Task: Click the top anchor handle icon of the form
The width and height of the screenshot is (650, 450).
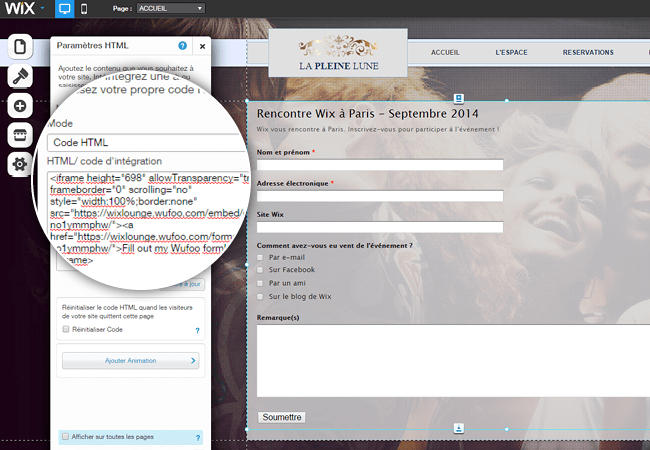Action: 458,98
